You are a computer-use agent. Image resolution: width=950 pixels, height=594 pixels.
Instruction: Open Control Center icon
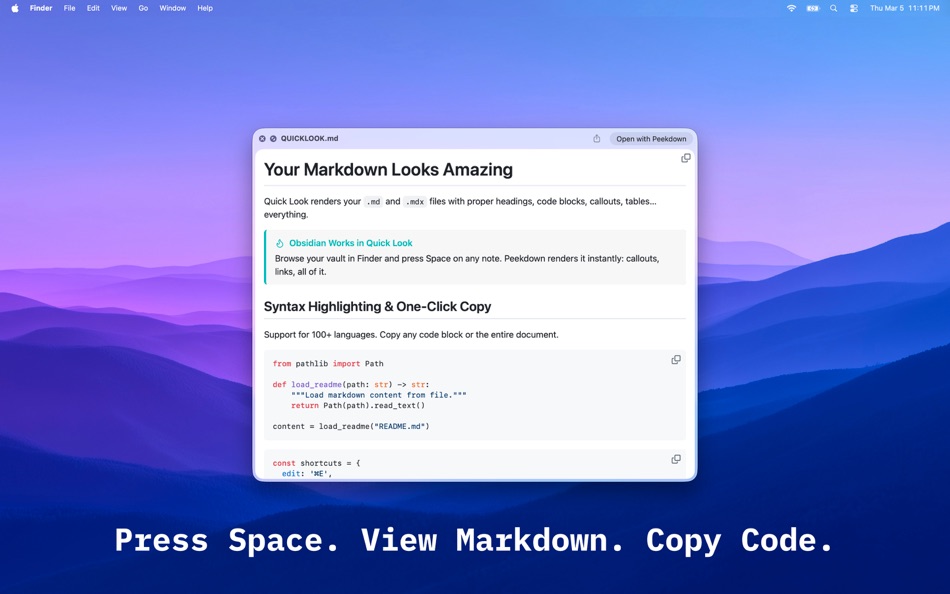(854, 8)
